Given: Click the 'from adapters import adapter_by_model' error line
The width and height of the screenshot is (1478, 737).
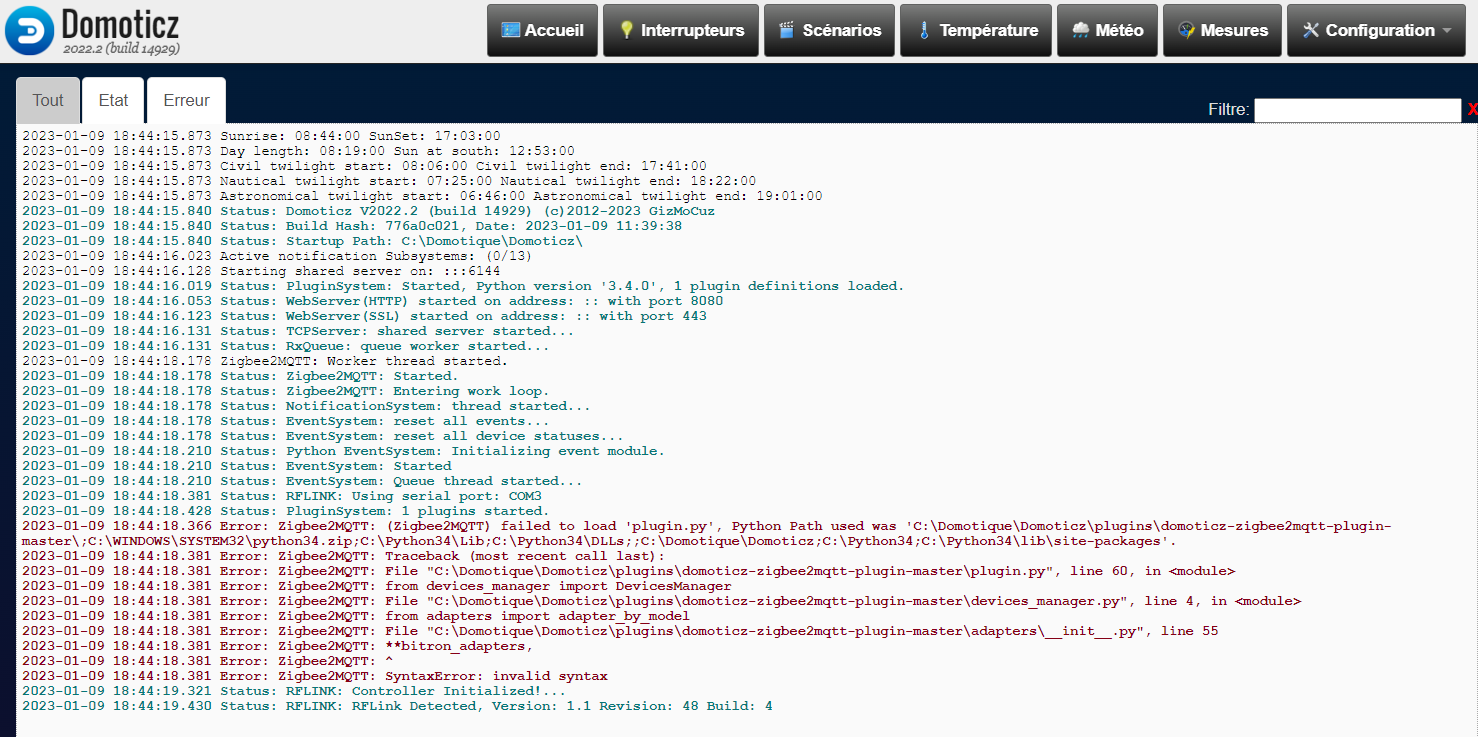Looking at the screenshot, I should coord(356,616).
